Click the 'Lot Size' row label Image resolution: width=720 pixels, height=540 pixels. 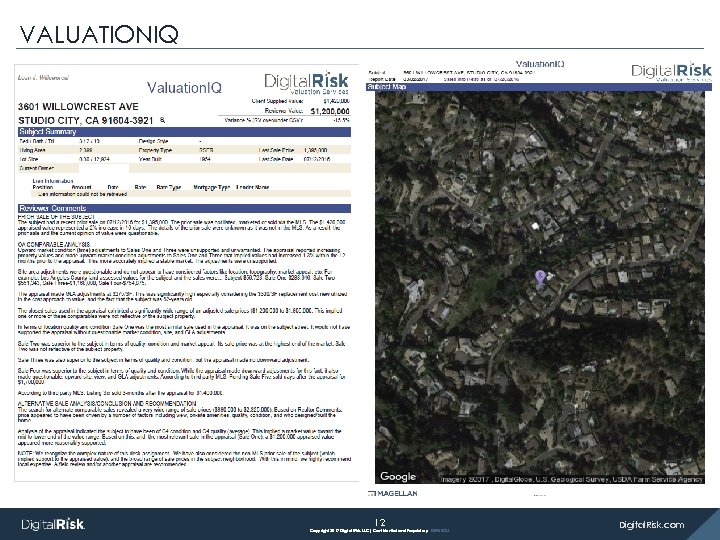[x=29, y=159]
